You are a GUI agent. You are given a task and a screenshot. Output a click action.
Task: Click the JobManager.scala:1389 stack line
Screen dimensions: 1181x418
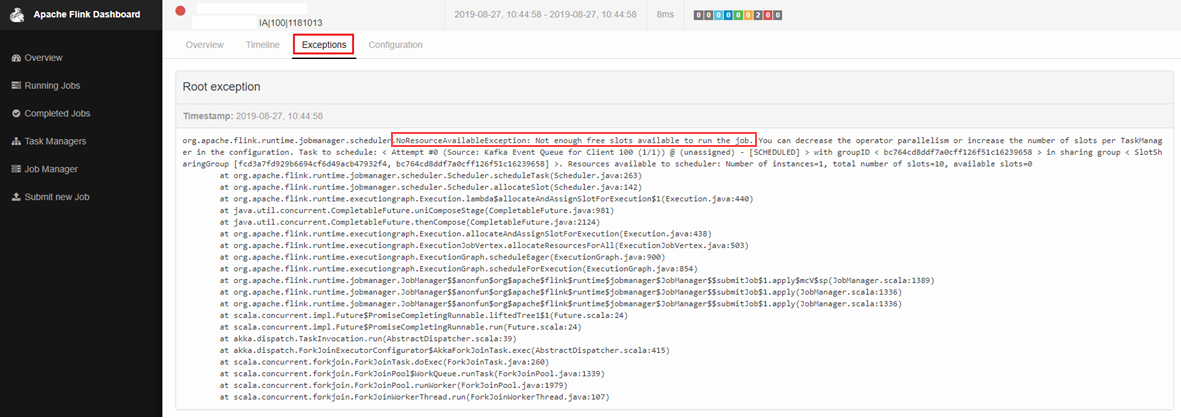point(577,280)
